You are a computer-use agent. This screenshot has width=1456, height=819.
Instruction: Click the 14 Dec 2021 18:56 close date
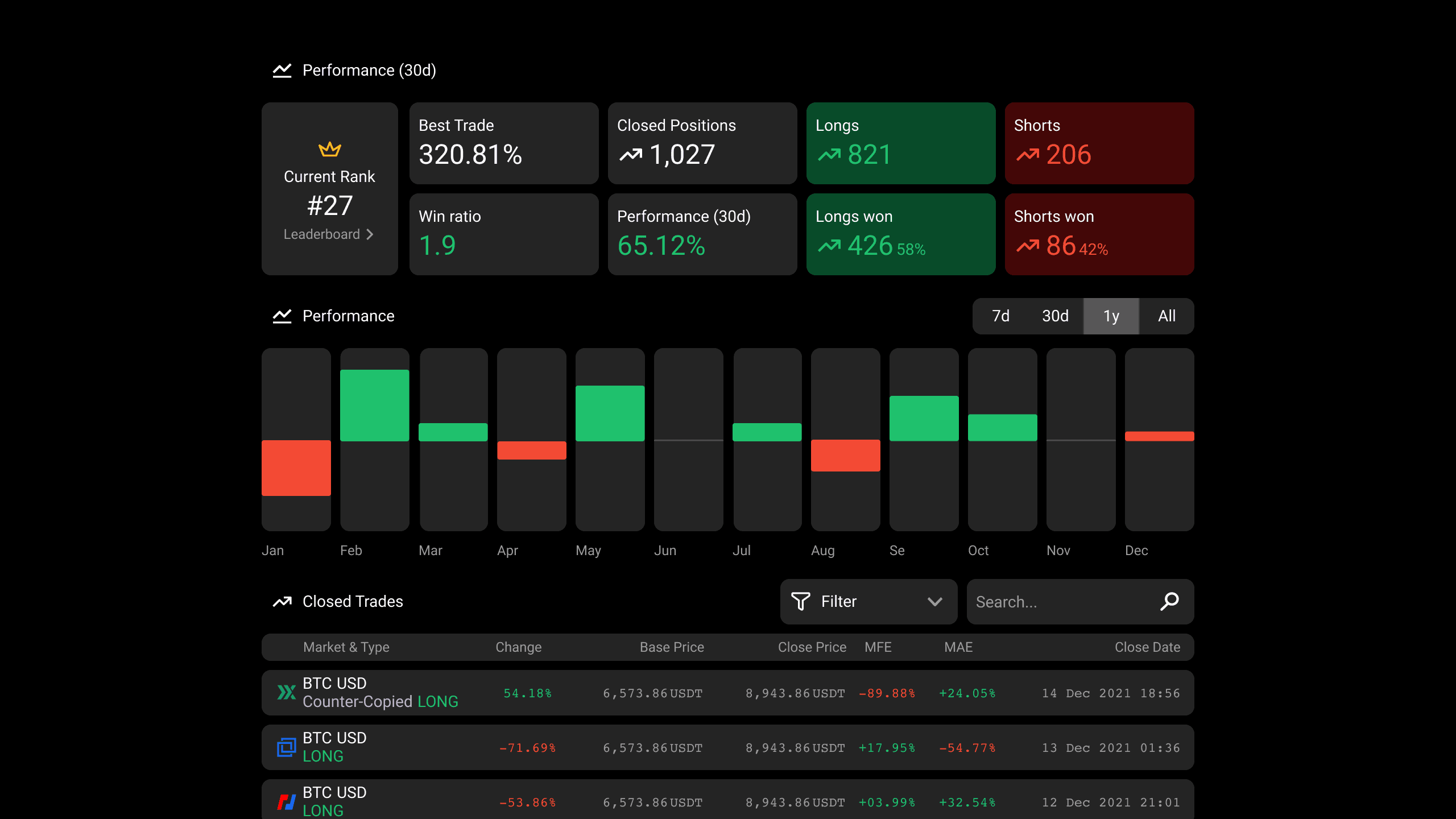[1111, 693]
